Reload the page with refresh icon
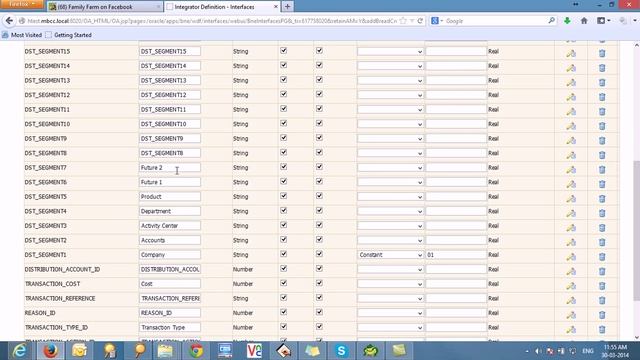 pos(420,20)
